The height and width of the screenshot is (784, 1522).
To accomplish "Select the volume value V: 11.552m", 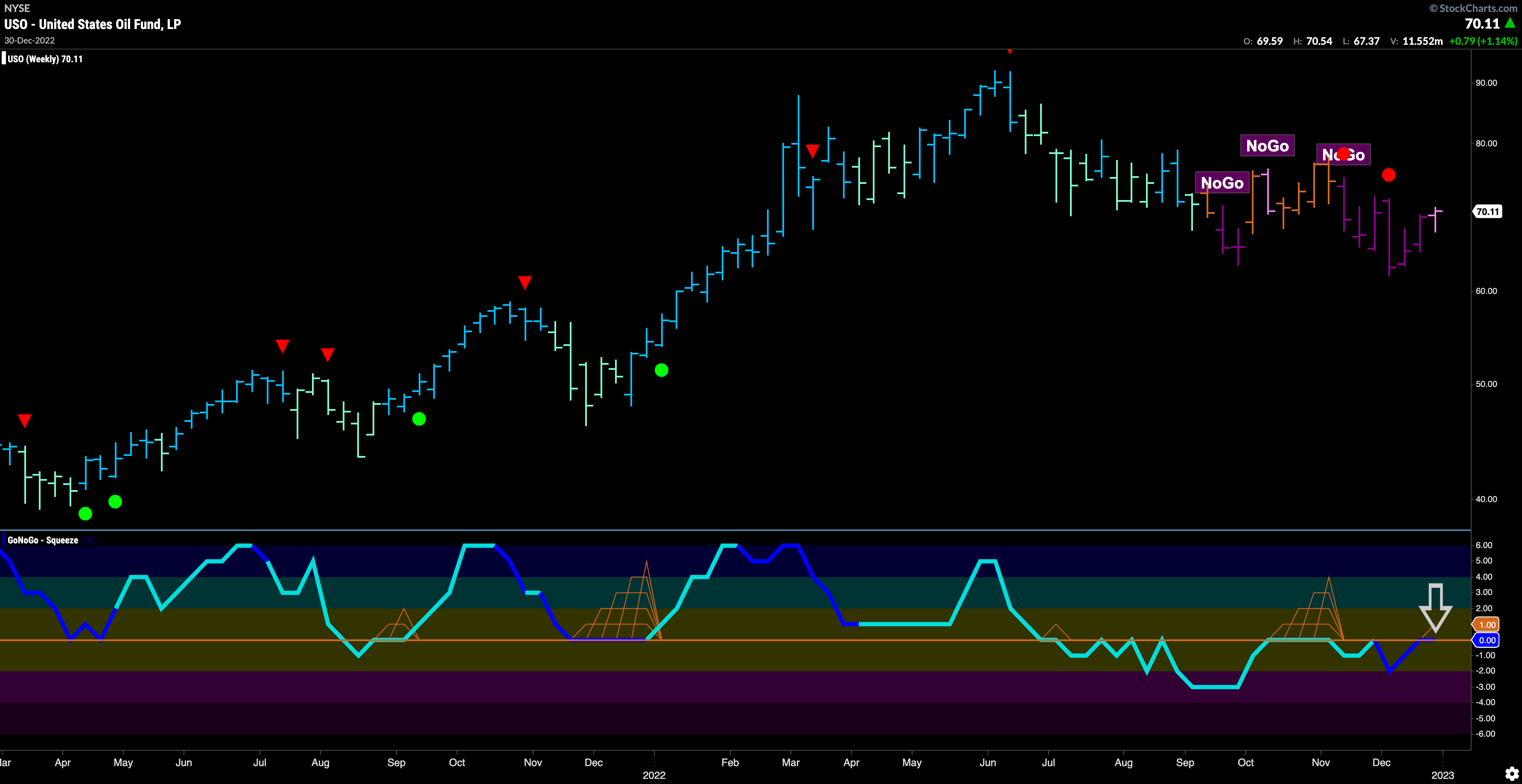I will pyautogui.click(x=1416, y=41).
